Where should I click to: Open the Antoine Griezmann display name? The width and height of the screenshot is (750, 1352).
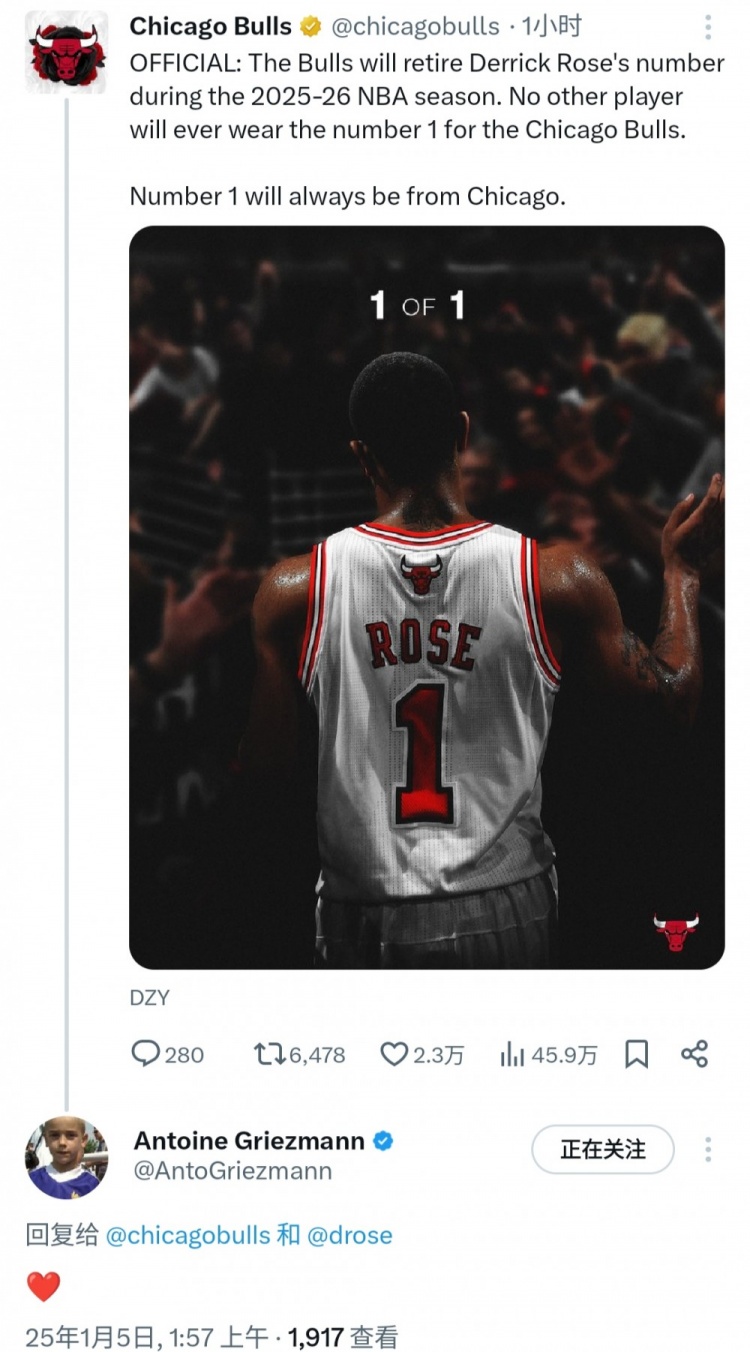coord(249,1141)
